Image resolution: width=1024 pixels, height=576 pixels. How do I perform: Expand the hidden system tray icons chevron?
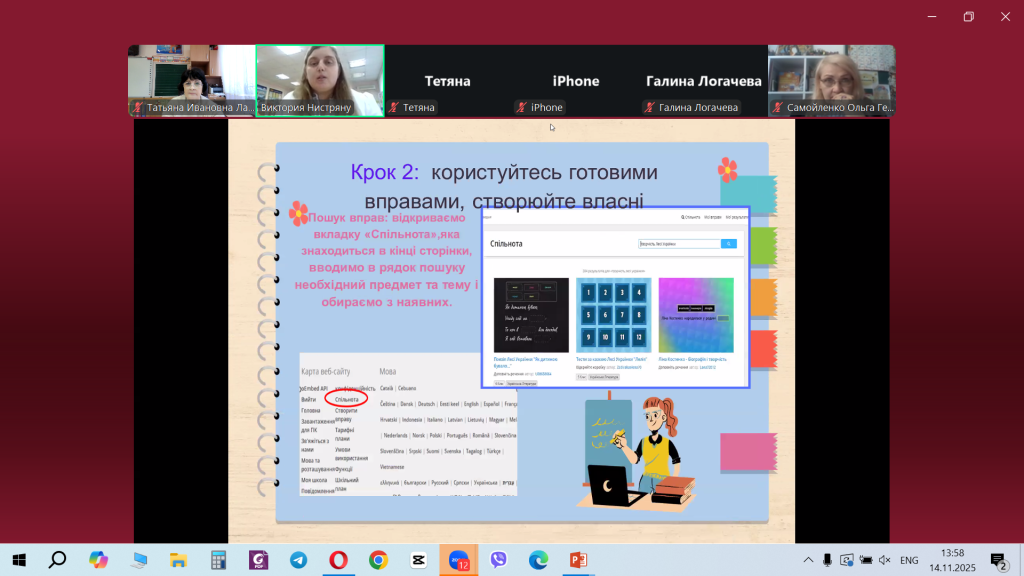click(808, 560)
